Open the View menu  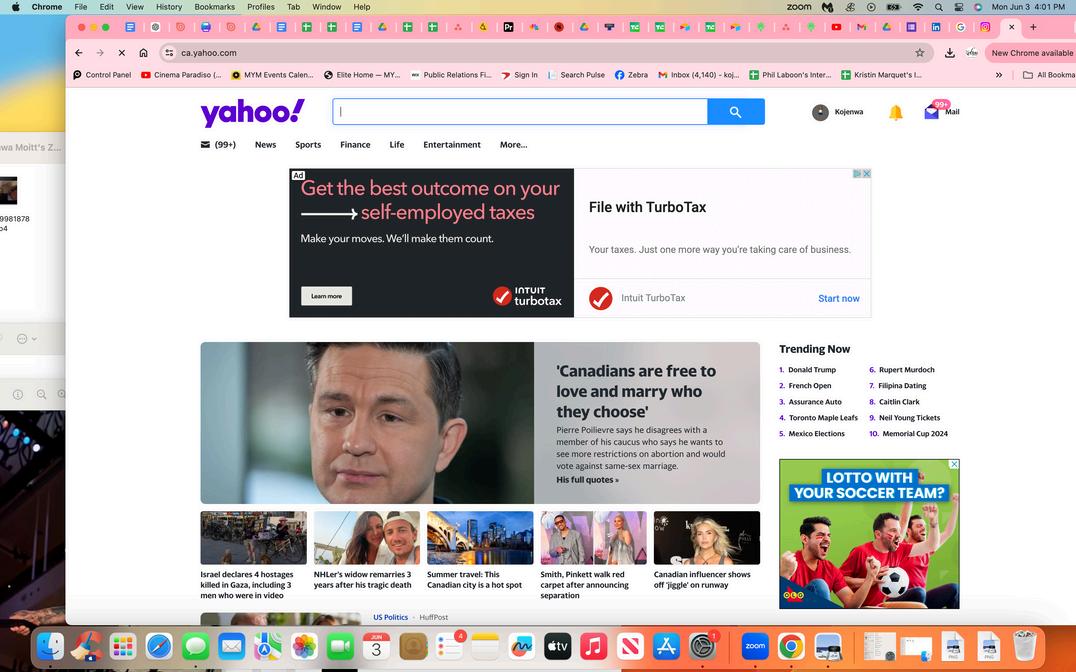coord(134,7)
